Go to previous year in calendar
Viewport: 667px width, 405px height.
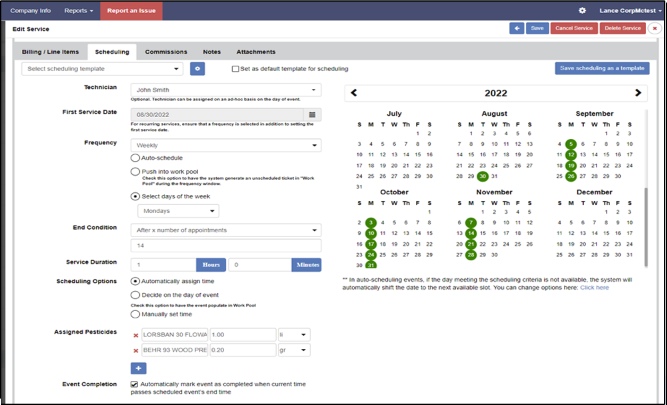[x=353, y=93]
